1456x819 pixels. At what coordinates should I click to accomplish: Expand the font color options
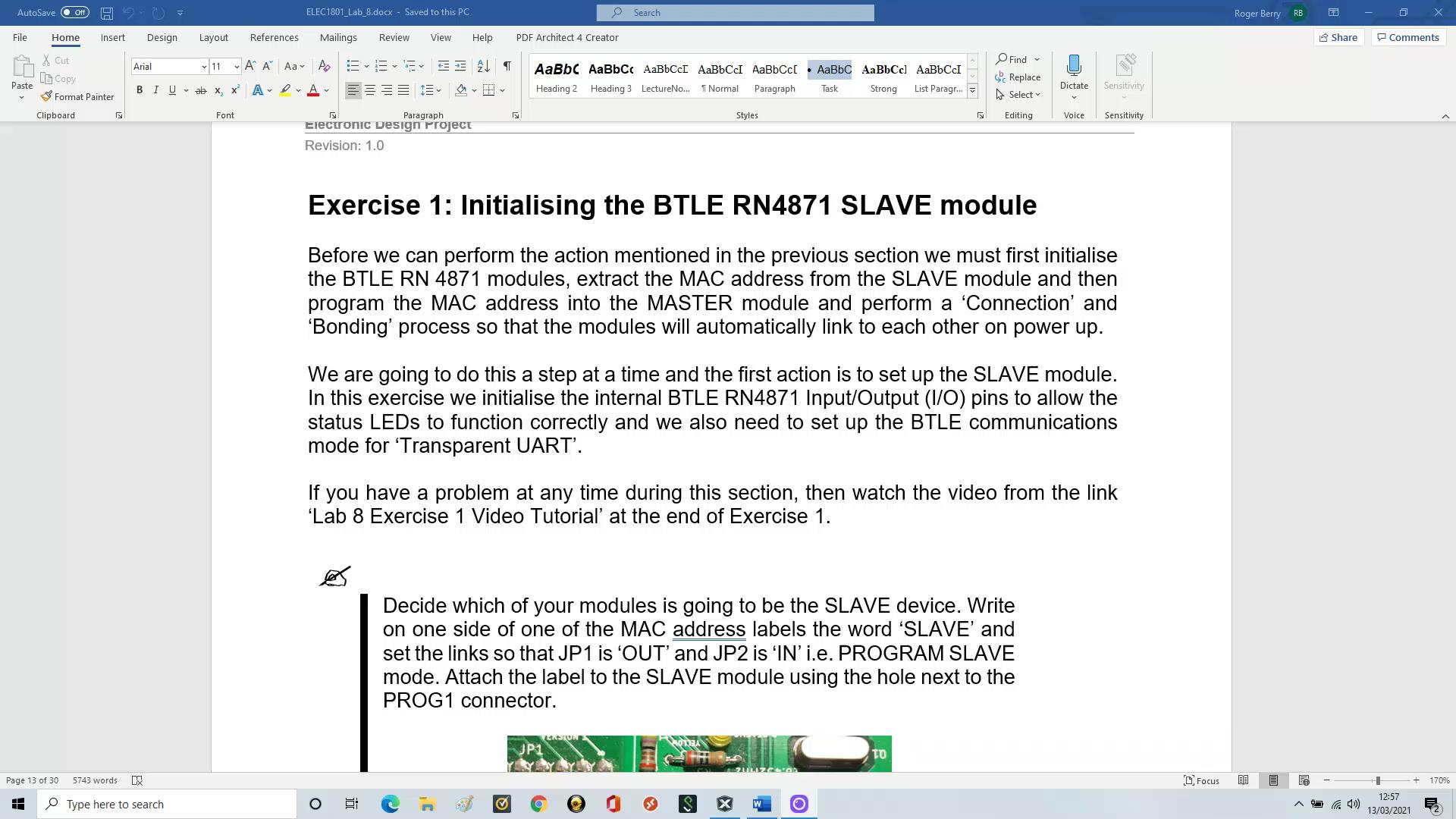point(325,89)
